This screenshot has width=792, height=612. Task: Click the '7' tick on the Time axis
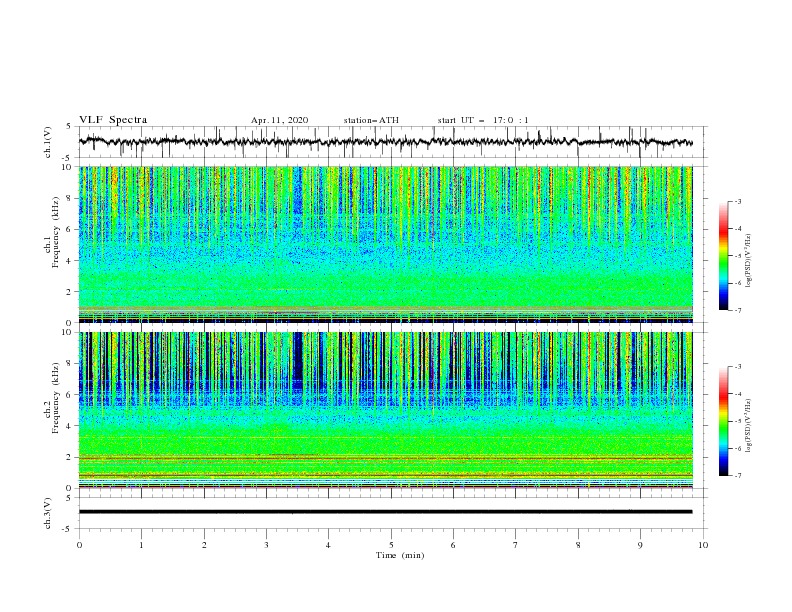516,545
